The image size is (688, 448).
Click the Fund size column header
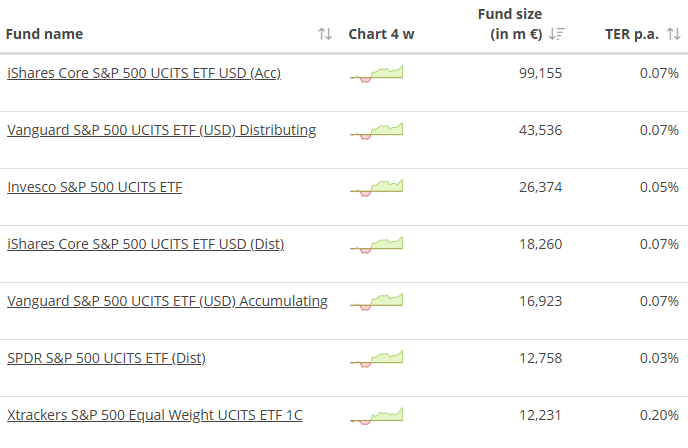tap(515, 24)
